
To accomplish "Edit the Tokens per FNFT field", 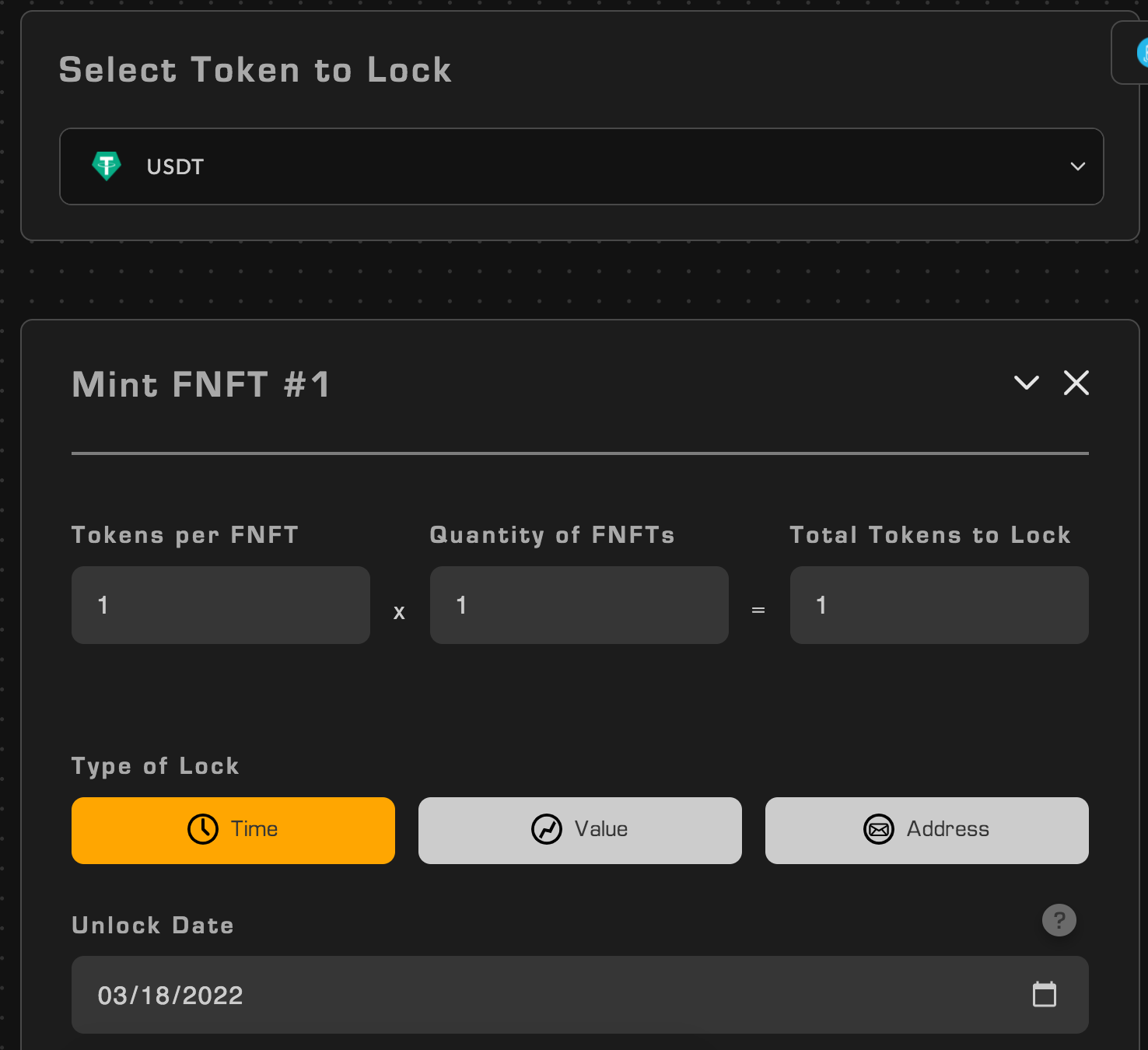I will tap(220, 605).
